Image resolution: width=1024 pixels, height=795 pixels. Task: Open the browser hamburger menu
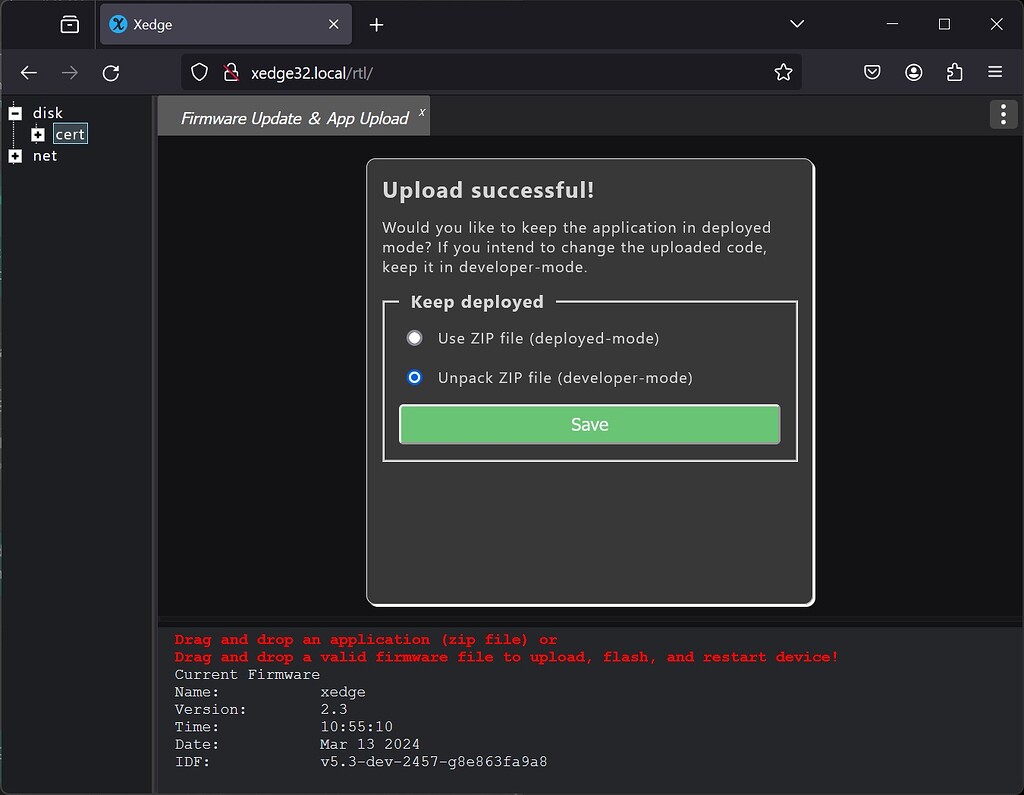click(995, 72)
